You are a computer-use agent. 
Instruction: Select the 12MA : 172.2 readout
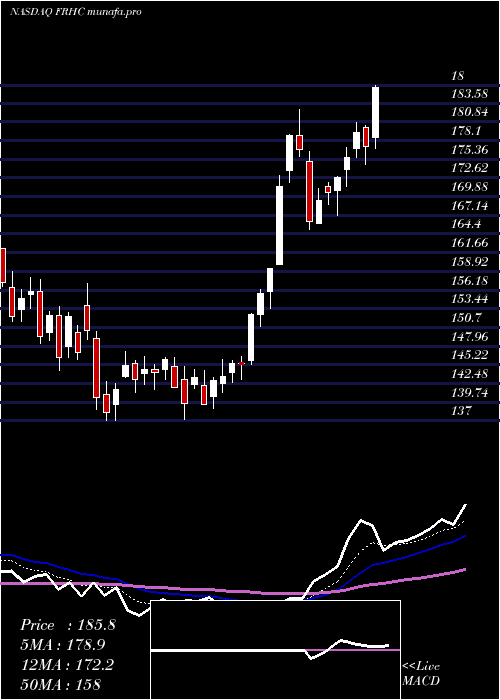coord(67,665)
